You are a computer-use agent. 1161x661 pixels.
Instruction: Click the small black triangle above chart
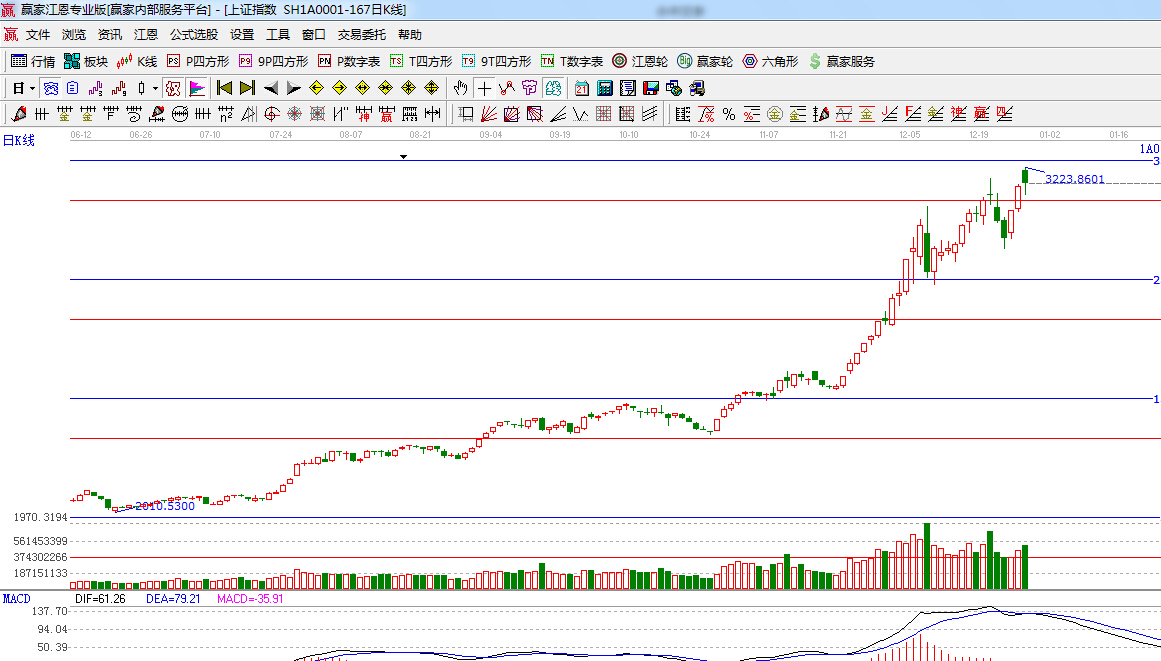403,157
